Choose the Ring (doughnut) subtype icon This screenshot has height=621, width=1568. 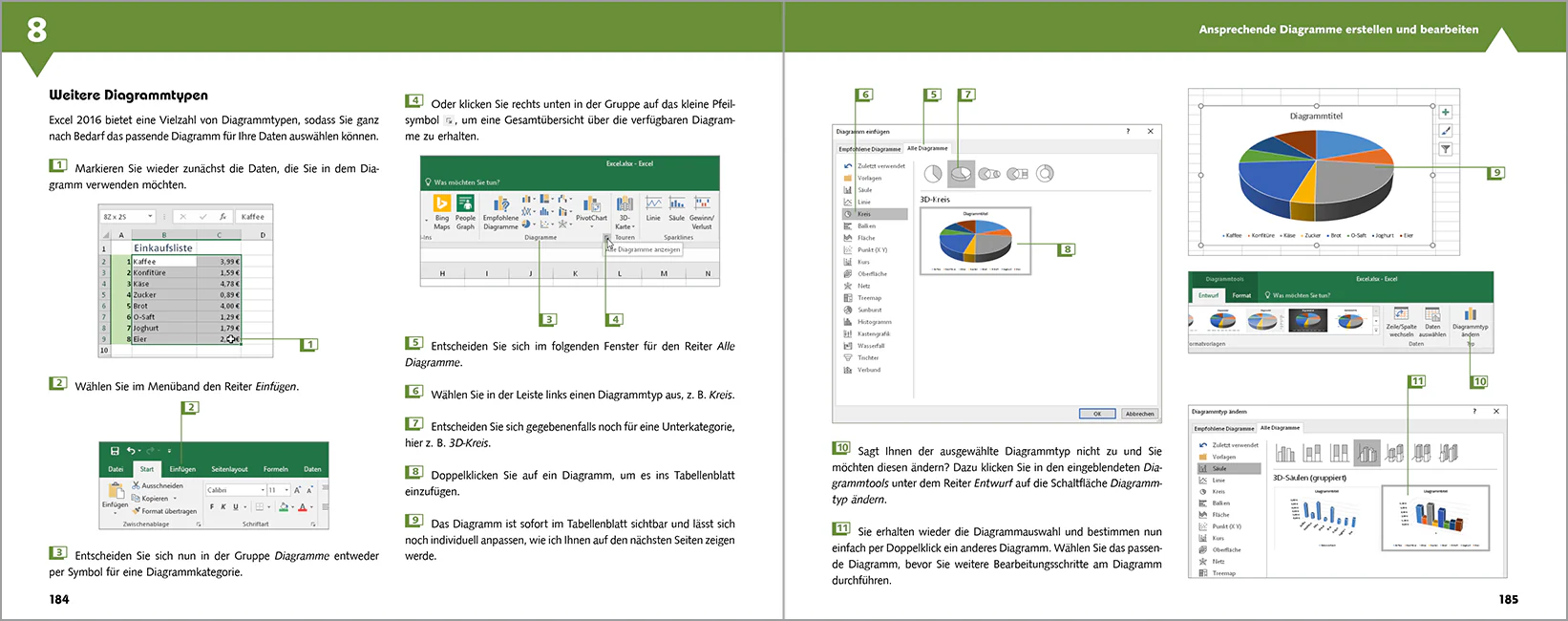tap(1046, 173)
